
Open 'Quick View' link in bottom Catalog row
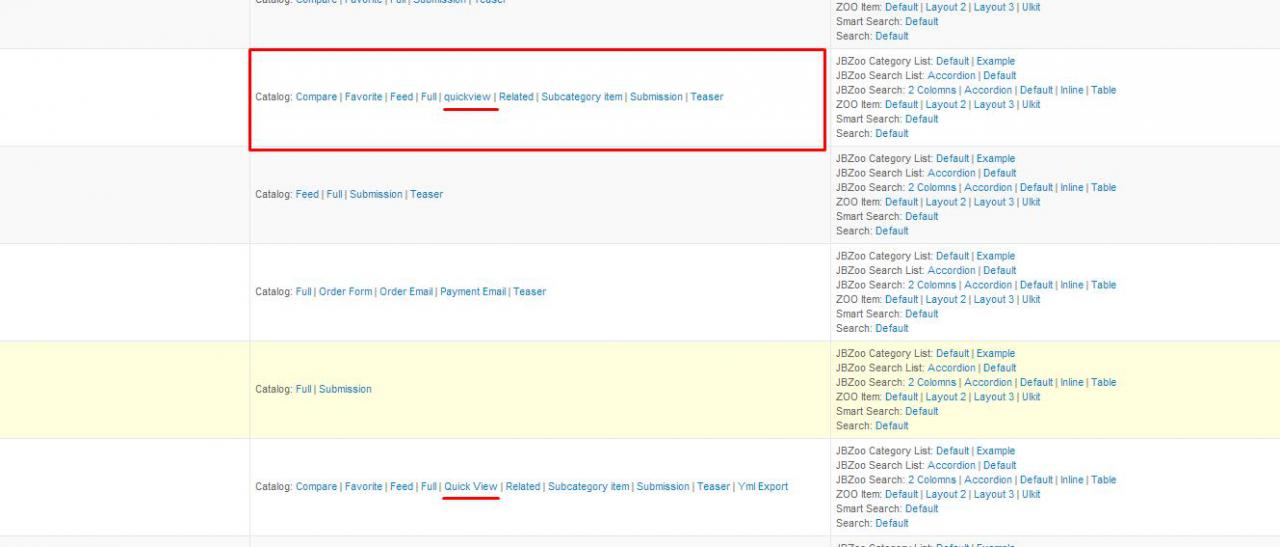point(470,487)
